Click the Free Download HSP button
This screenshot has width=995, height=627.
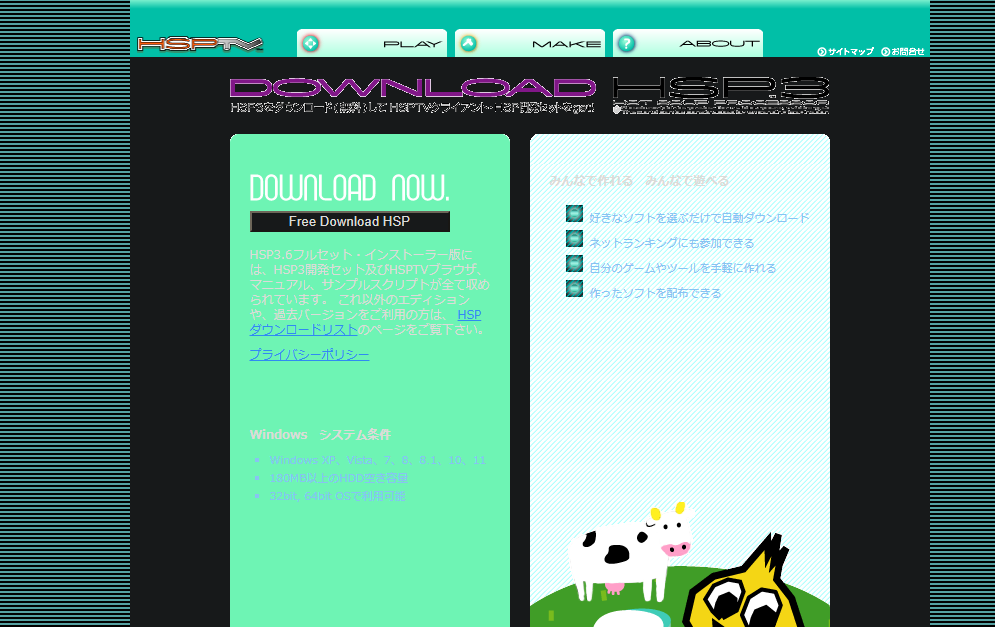[x=350, y=221]
